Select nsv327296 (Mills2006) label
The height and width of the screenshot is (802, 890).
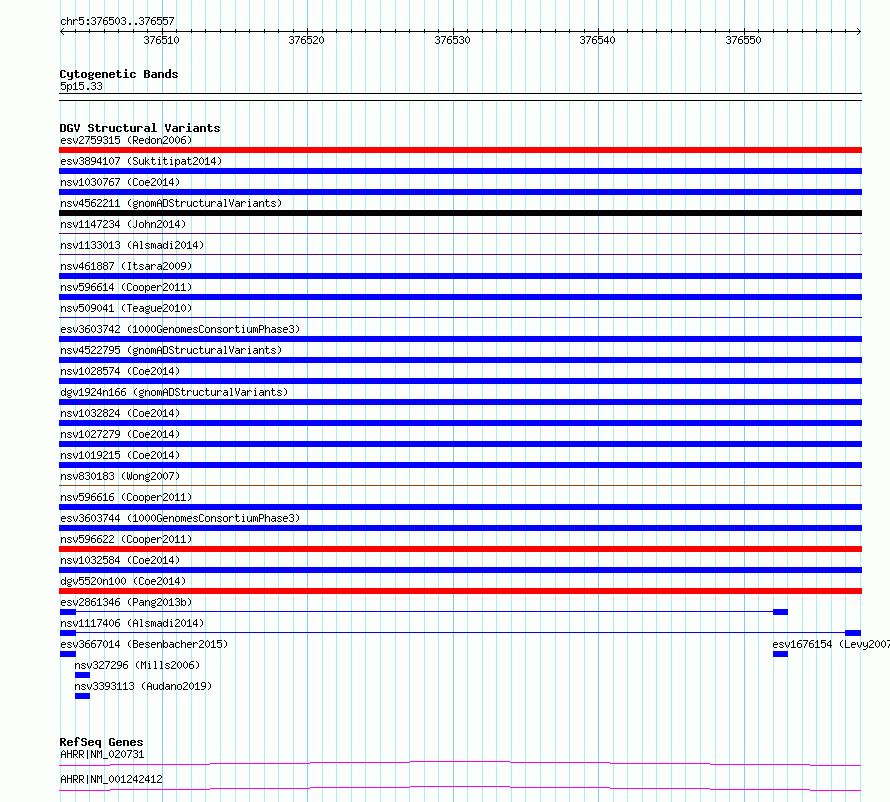tap(137, 665)
